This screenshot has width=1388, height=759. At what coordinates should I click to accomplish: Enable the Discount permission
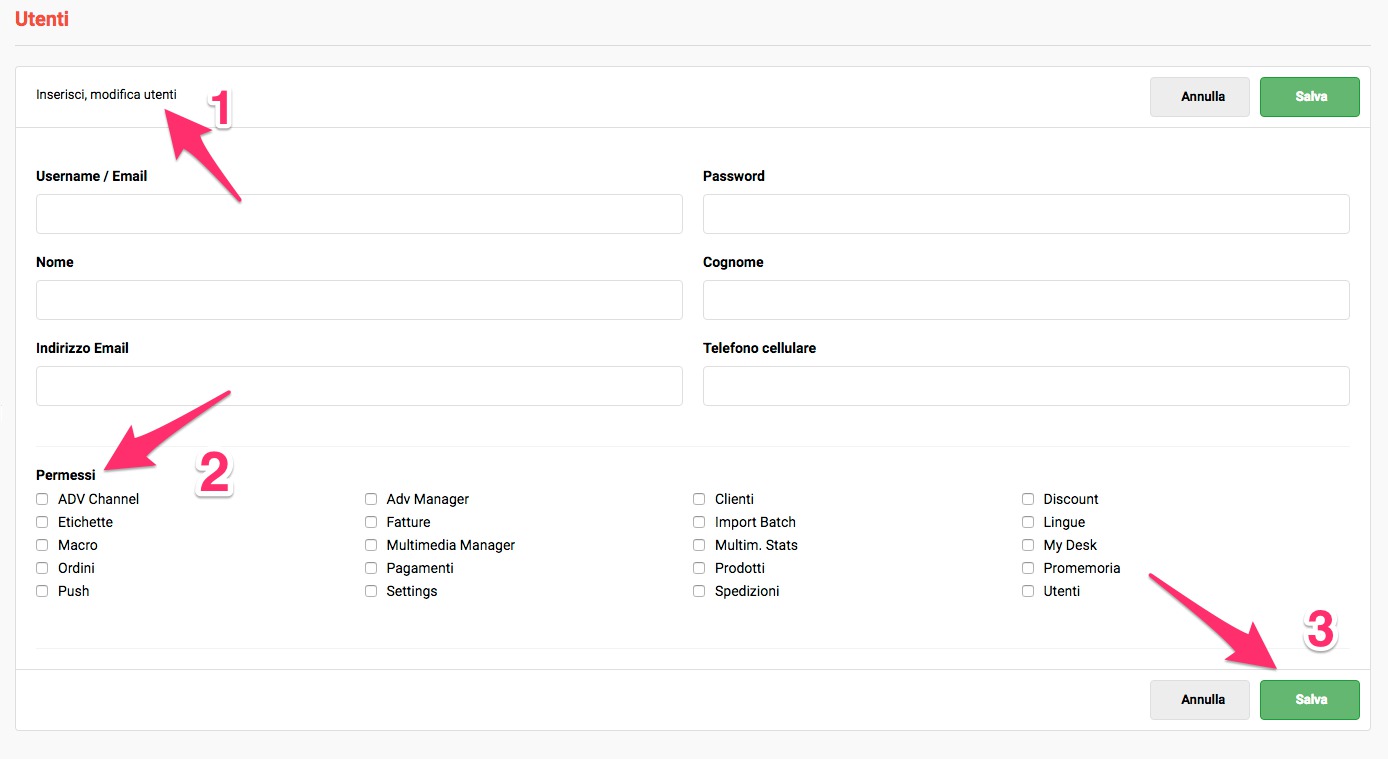[1028, 499]
